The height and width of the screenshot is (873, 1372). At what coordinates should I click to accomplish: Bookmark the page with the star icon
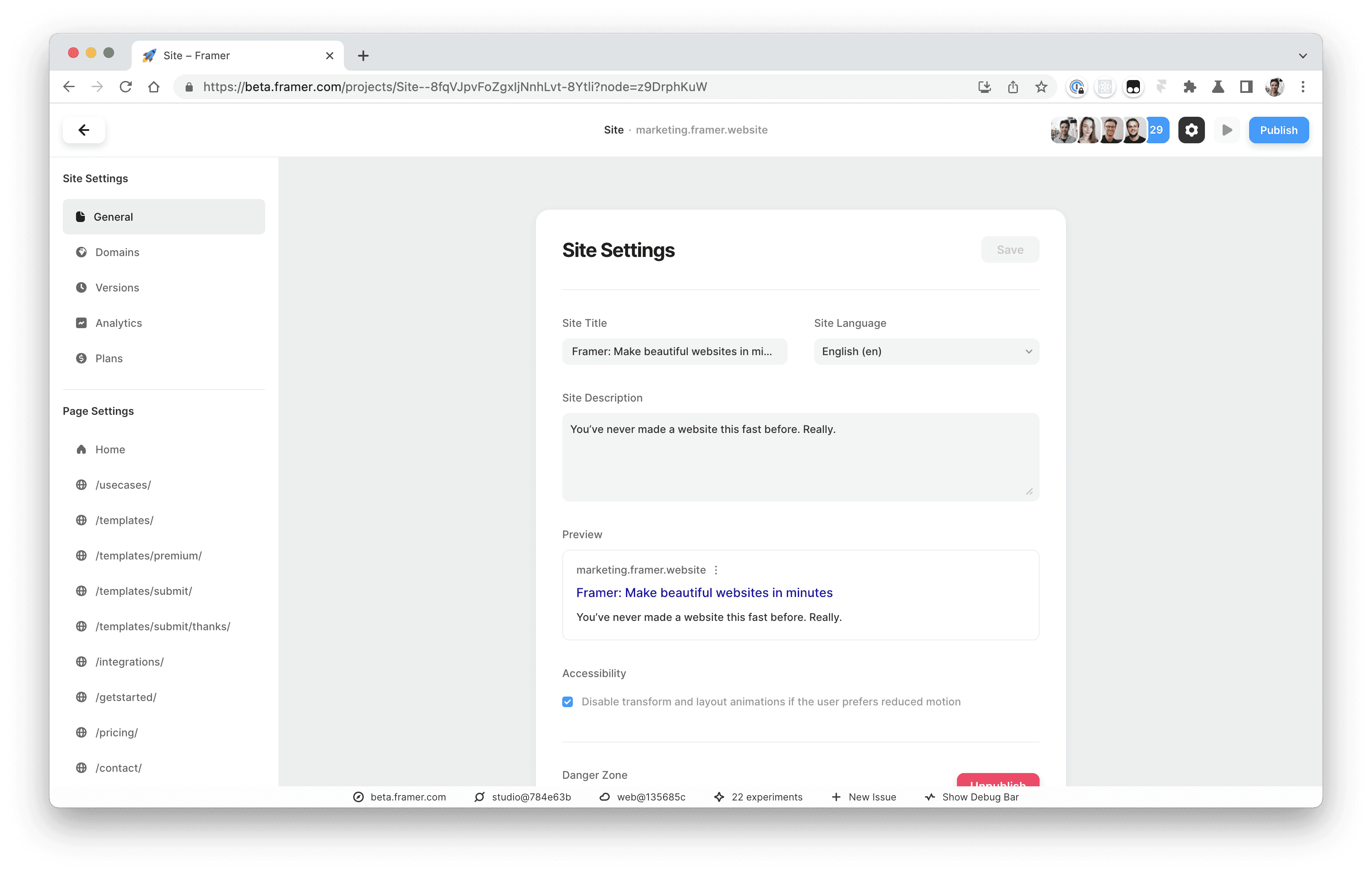[1041, 87]
